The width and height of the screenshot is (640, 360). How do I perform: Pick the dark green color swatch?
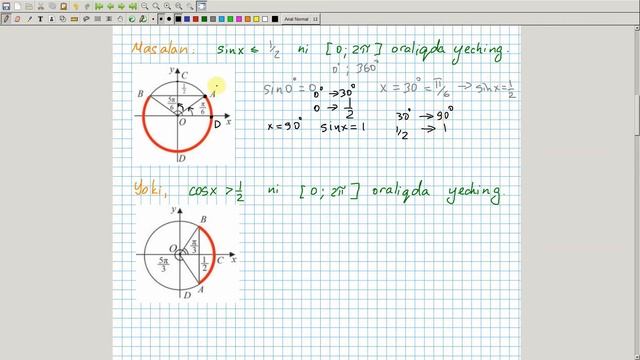click(204, 19)
